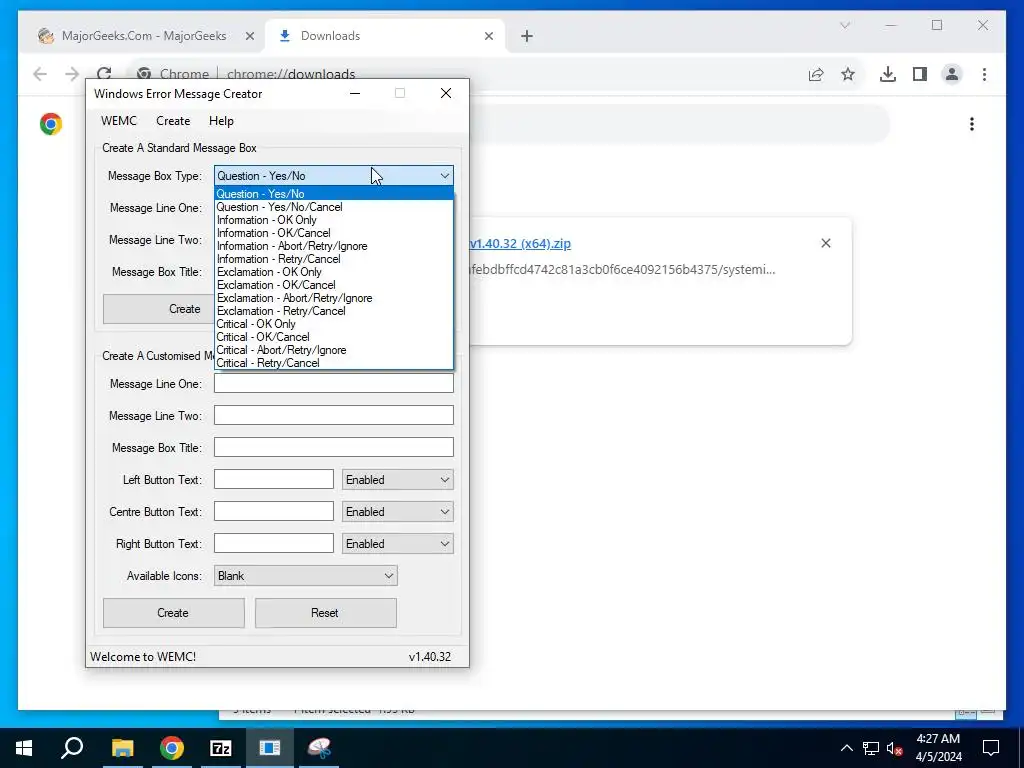This screenshot has width=1024, height=768.
Task: Go forward in Chrome
Action: coord(72,74)
